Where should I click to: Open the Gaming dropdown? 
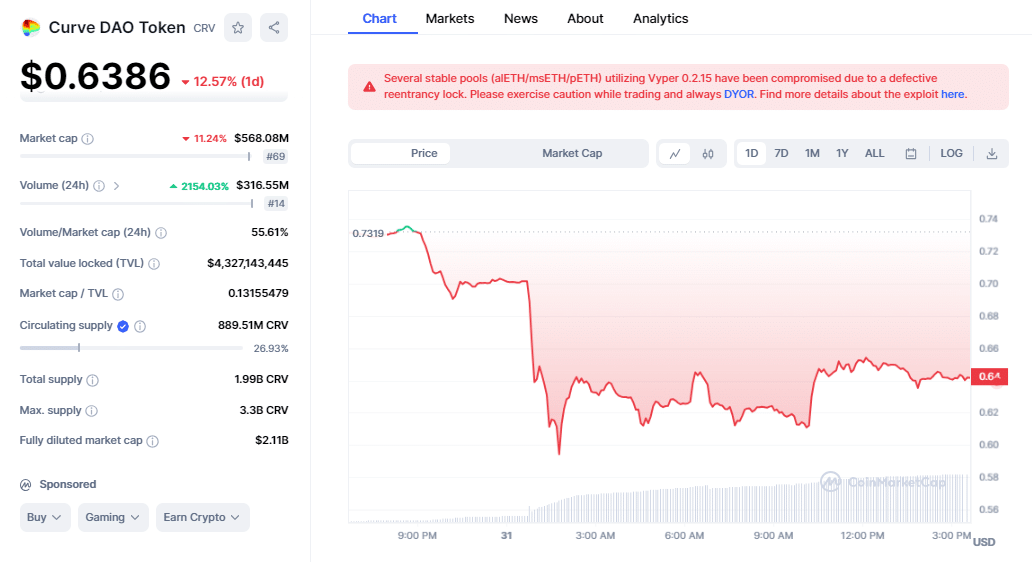113,517
